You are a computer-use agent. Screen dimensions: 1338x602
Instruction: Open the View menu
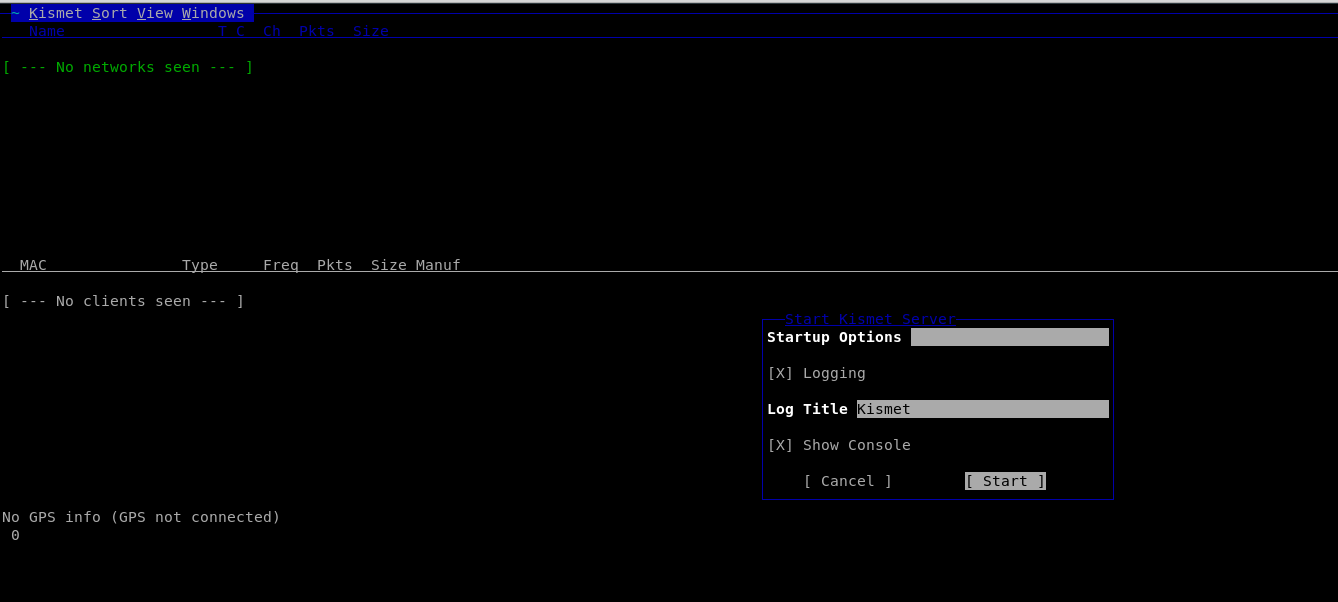click(155, 13)
